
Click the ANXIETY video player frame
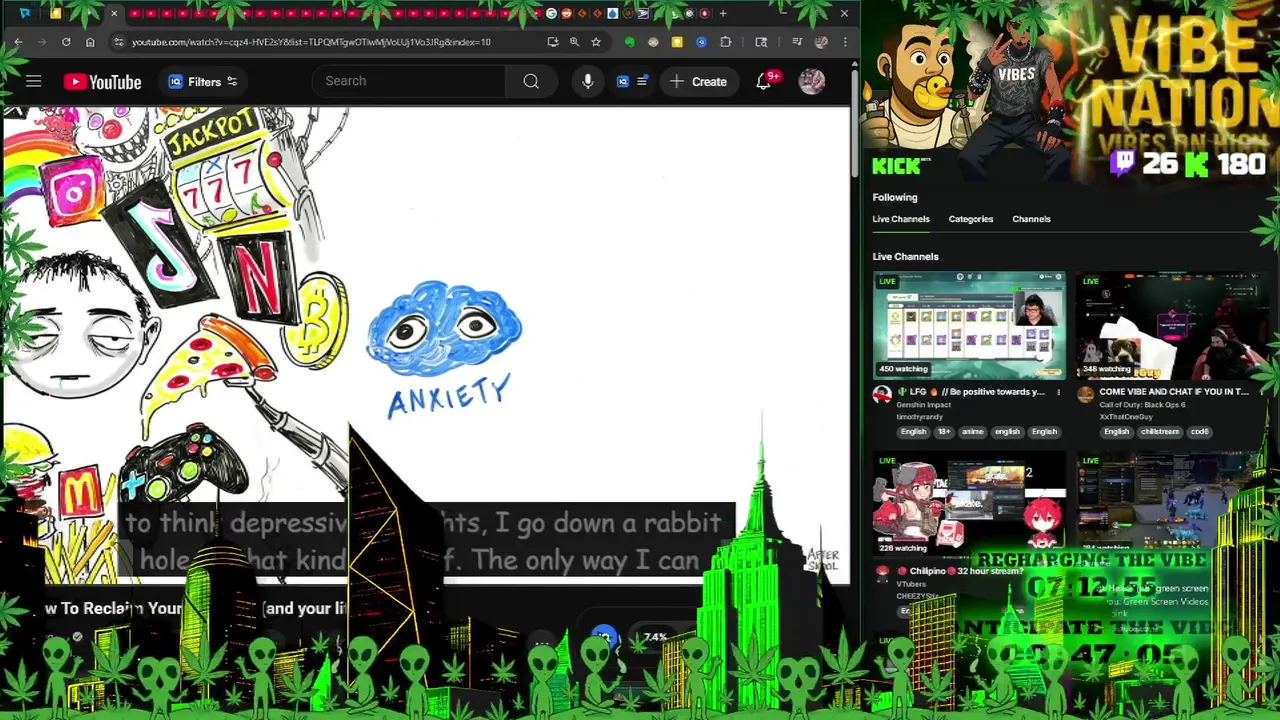click(425, 345)
